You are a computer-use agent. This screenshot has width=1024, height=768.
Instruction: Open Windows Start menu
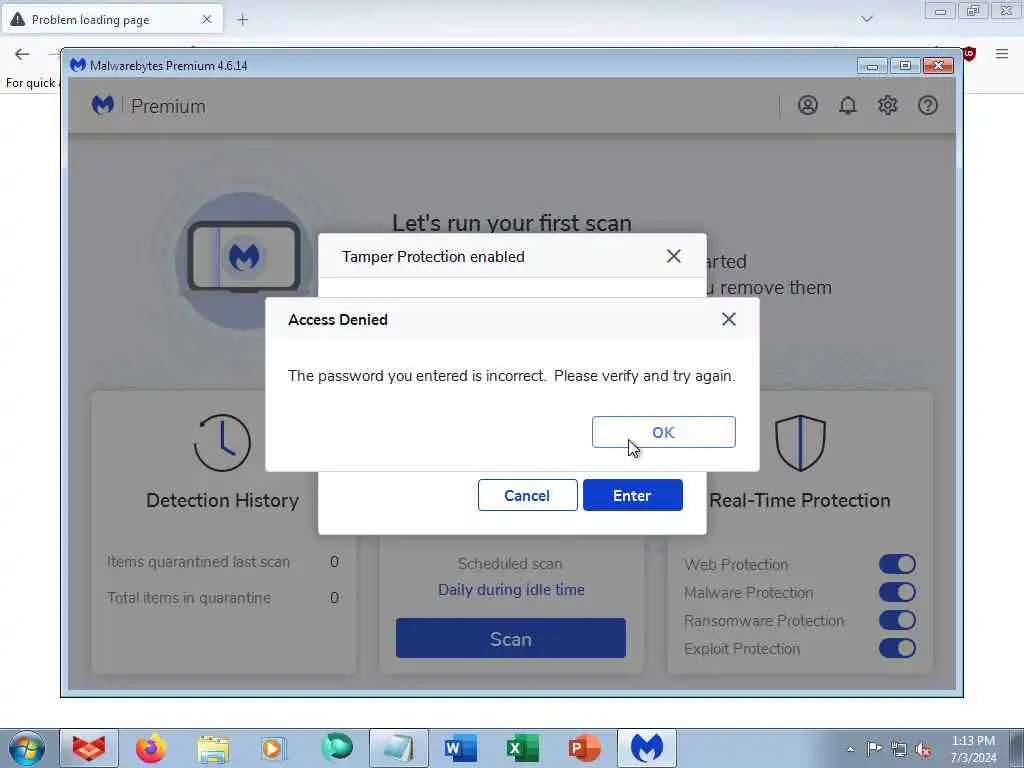[x=27, y=748]
